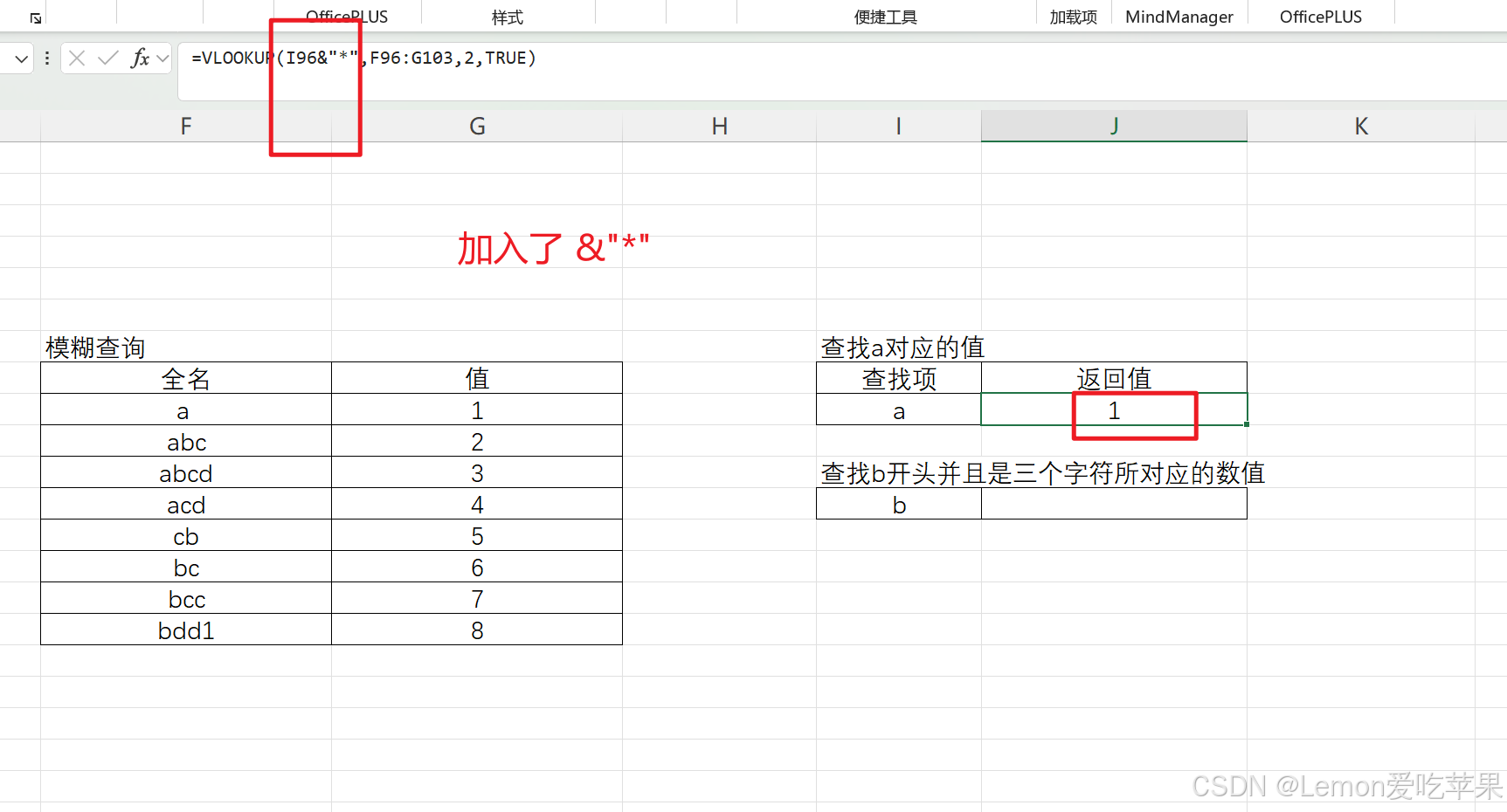The height and width of the screenshot is (812, 1507).
Task: Select column G header
Action: (477, 127)
